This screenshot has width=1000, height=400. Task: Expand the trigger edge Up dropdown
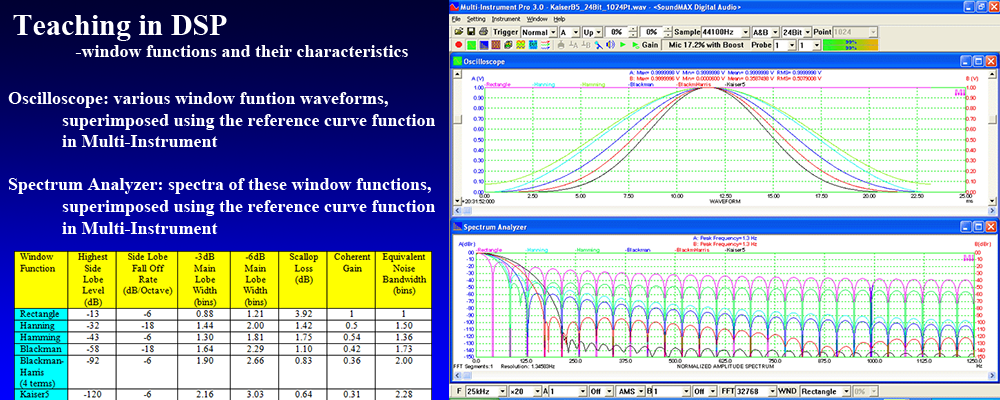598,32
